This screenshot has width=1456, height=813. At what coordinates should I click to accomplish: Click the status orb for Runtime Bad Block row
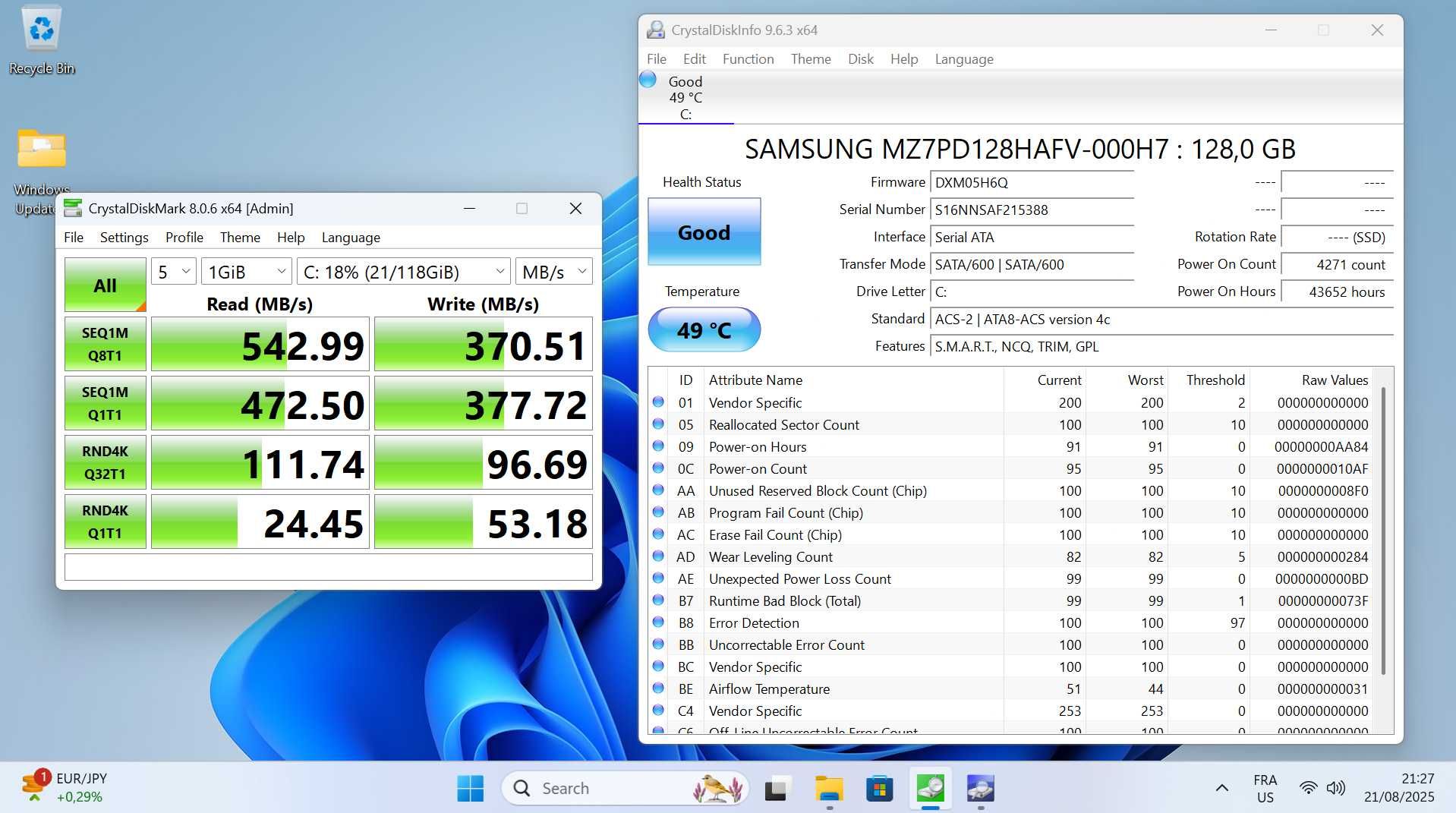coord(658,600)
